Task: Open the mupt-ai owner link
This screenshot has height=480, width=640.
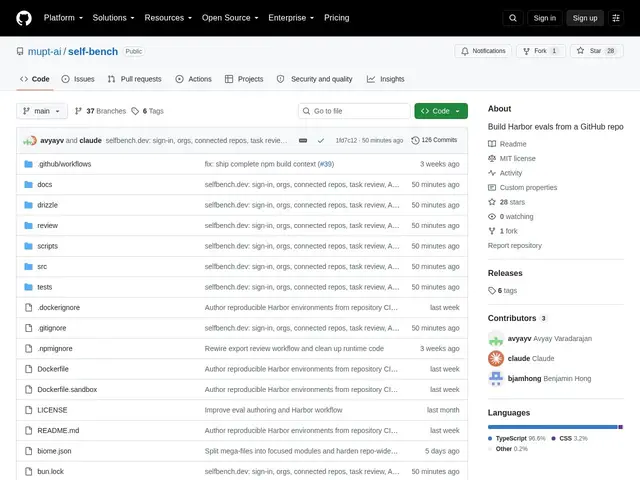Action: [x=44, y=51]
